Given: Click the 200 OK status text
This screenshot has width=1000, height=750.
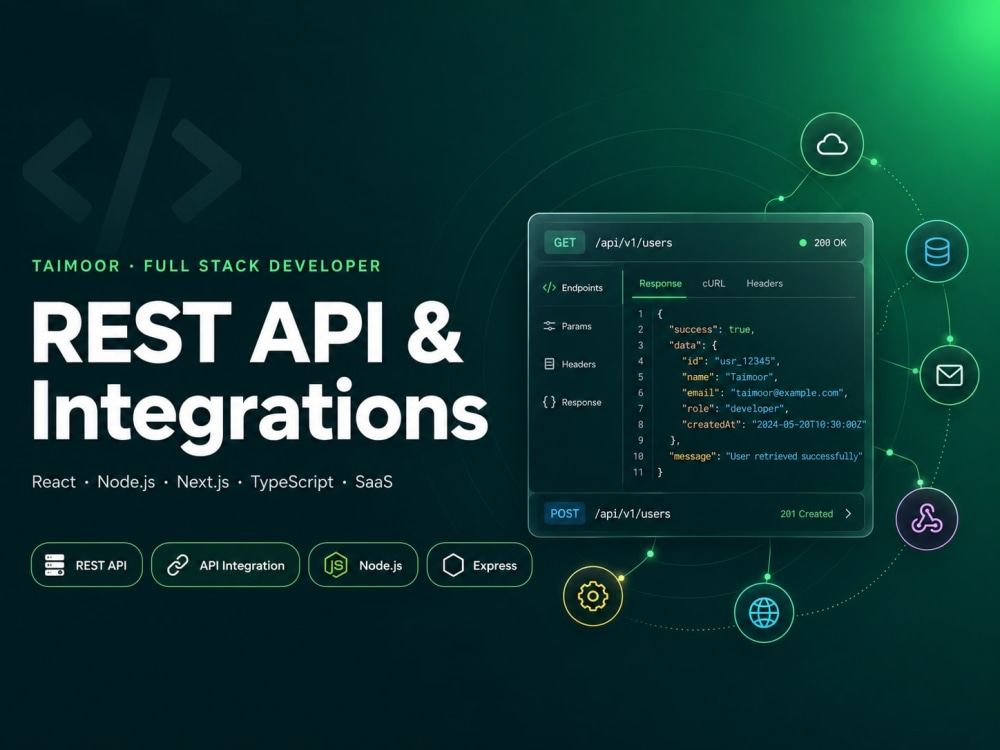Looking at the screenshot, I should [x=830, y=242].
